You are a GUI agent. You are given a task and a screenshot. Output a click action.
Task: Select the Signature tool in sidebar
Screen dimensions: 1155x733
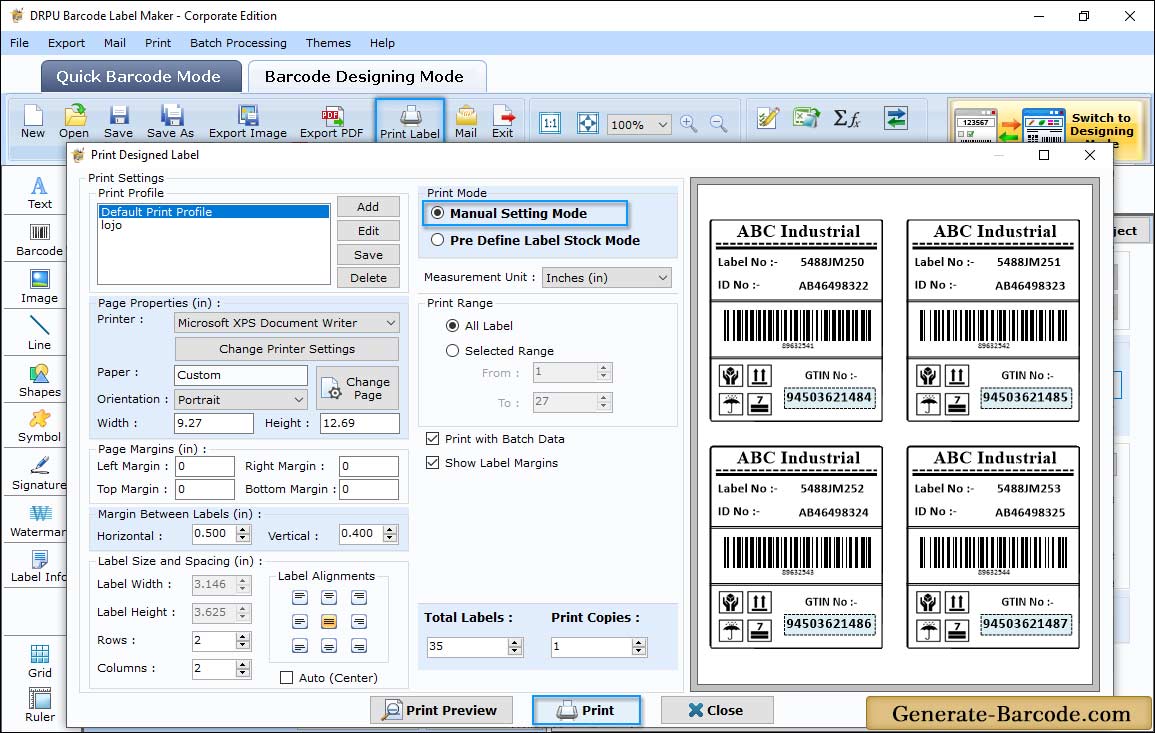point(39,474)
